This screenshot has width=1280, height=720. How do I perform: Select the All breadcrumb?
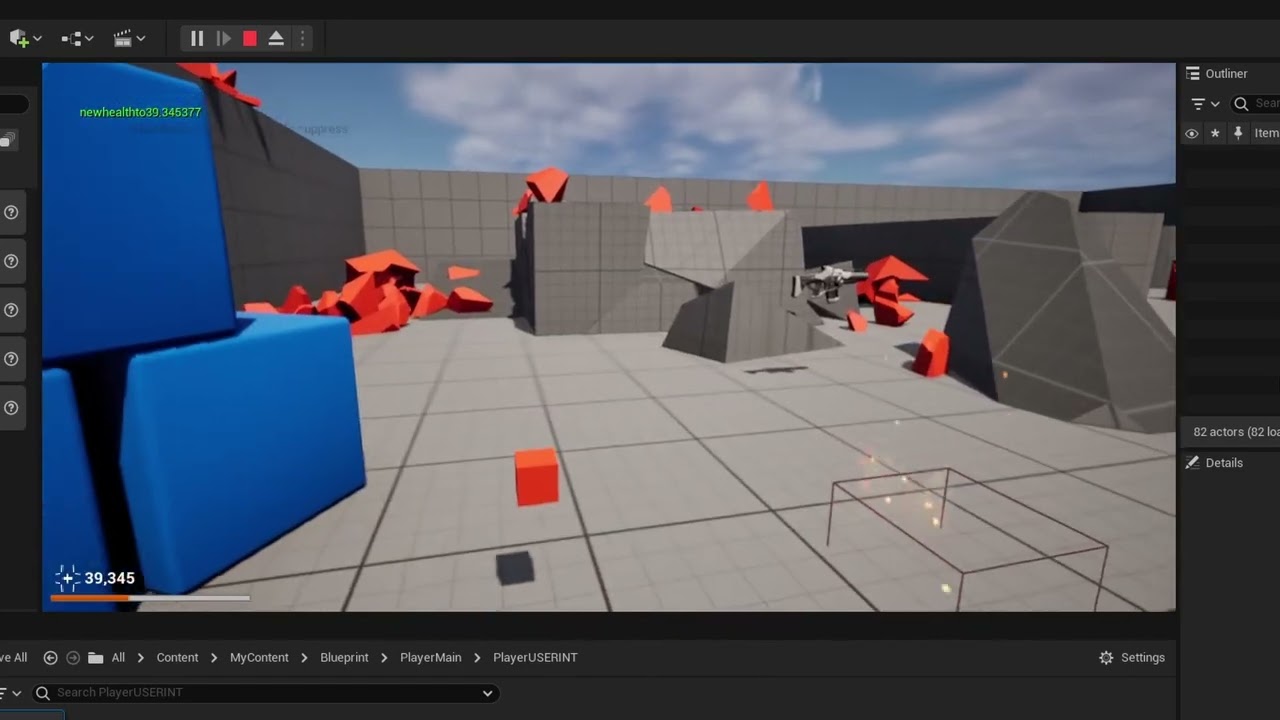point(118,657)
